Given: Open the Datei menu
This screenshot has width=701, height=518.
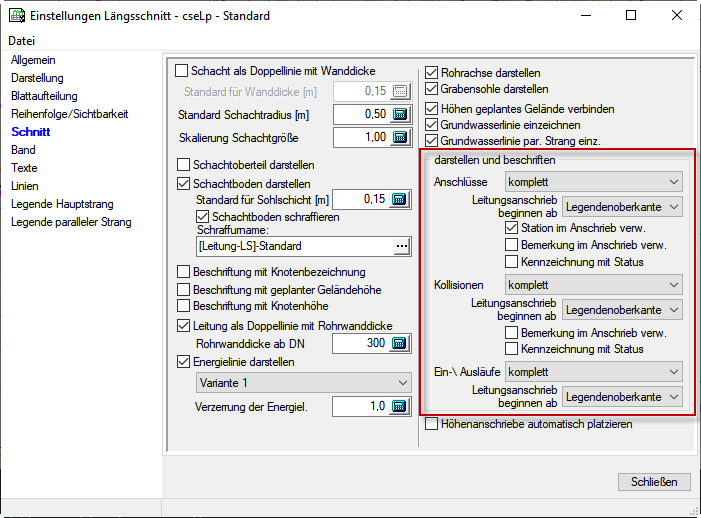Looking at the screenshot, I should (x=21, y=41).
